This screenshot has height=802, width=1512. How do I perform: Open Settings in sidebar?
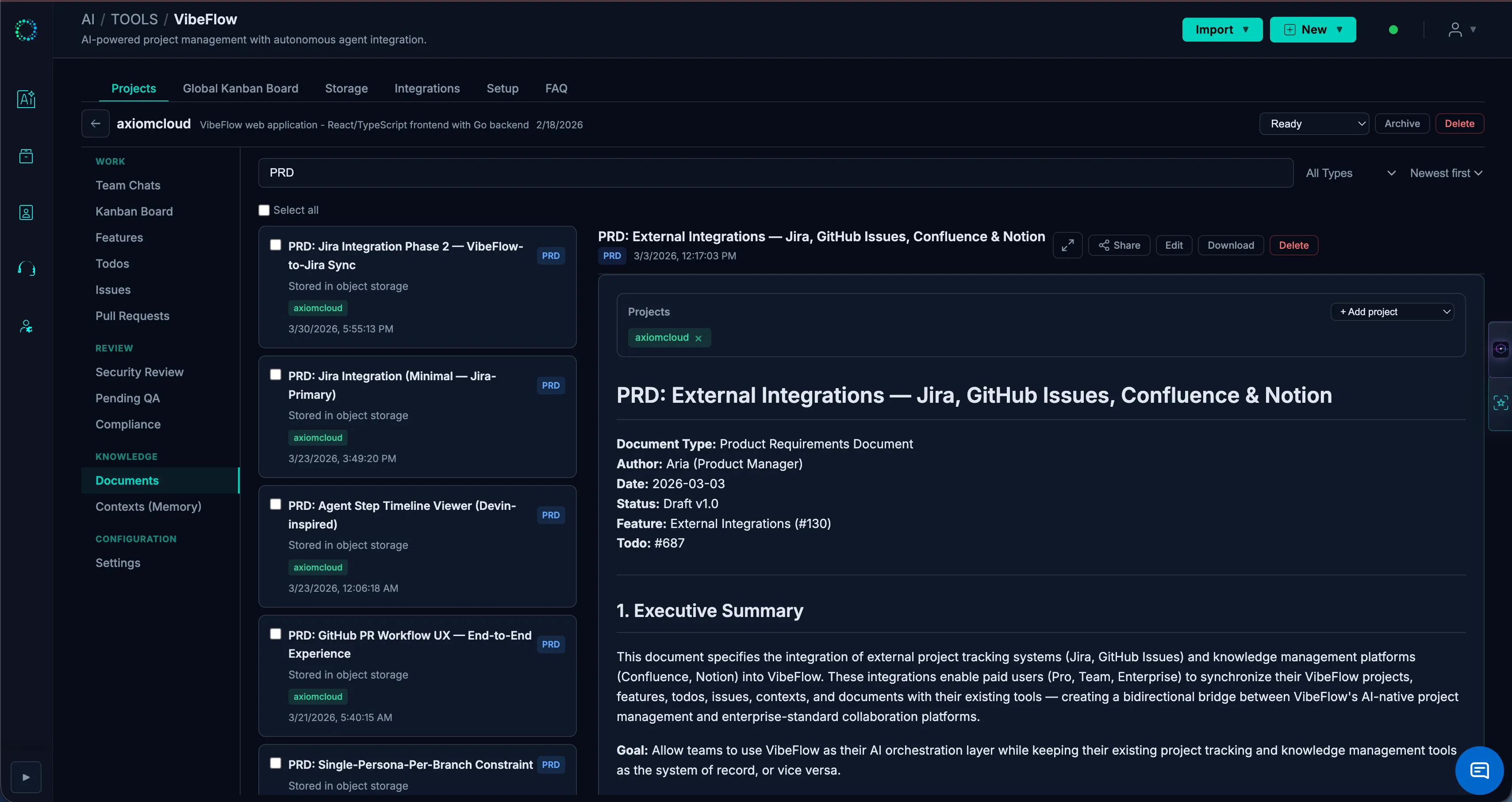click(x=117, y=563)
